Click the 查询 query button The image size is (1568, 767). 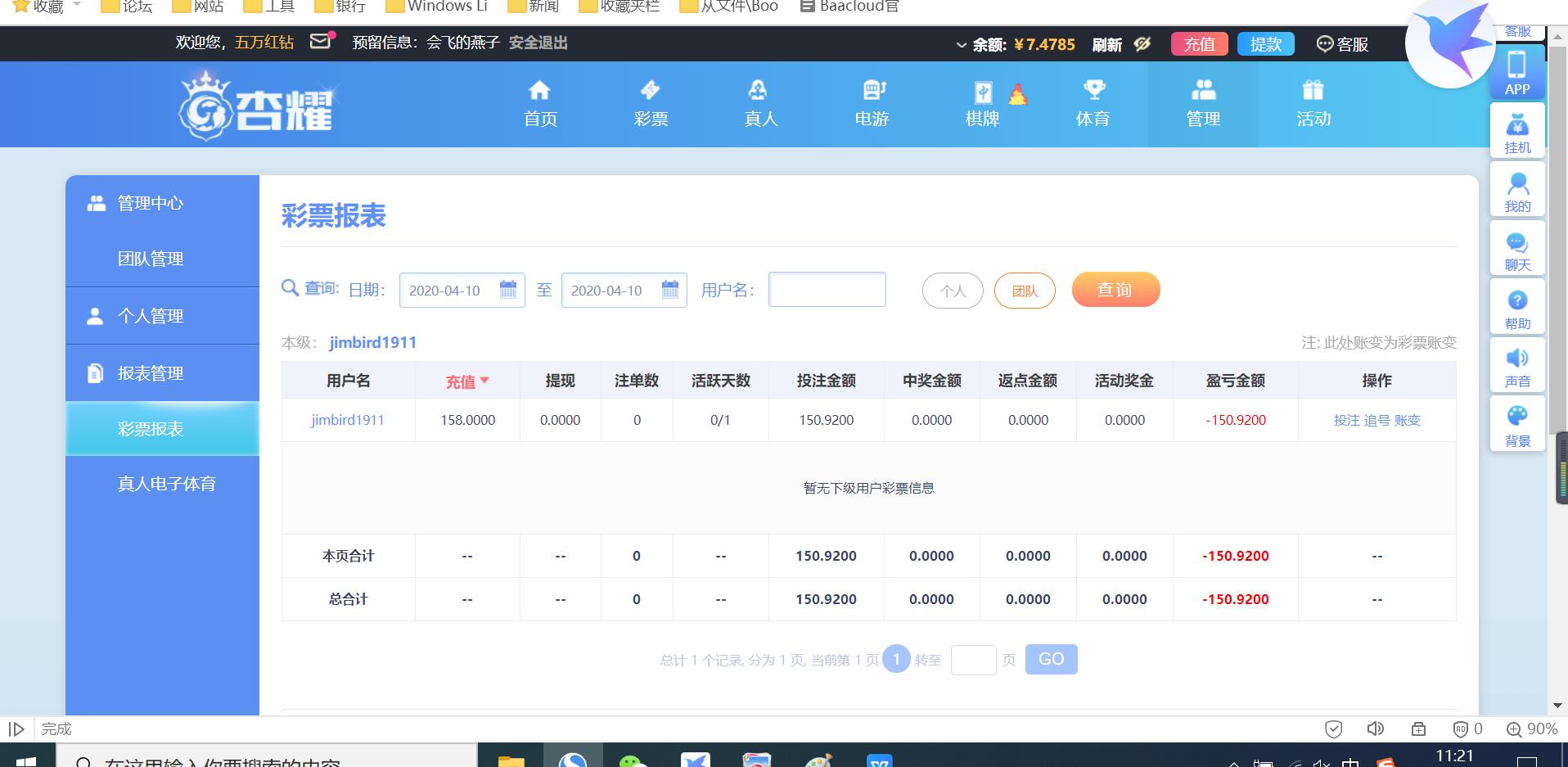[x=1116, y=289]
